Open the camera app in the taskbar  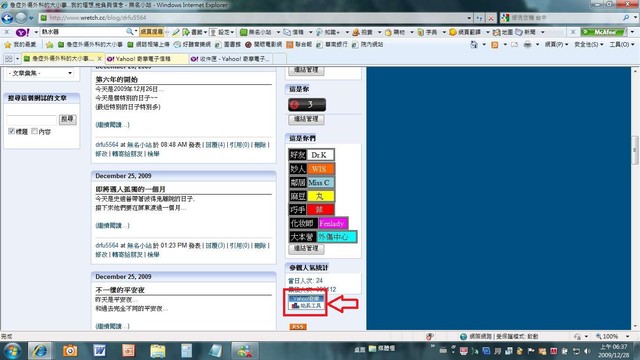(x=70, y=351)
